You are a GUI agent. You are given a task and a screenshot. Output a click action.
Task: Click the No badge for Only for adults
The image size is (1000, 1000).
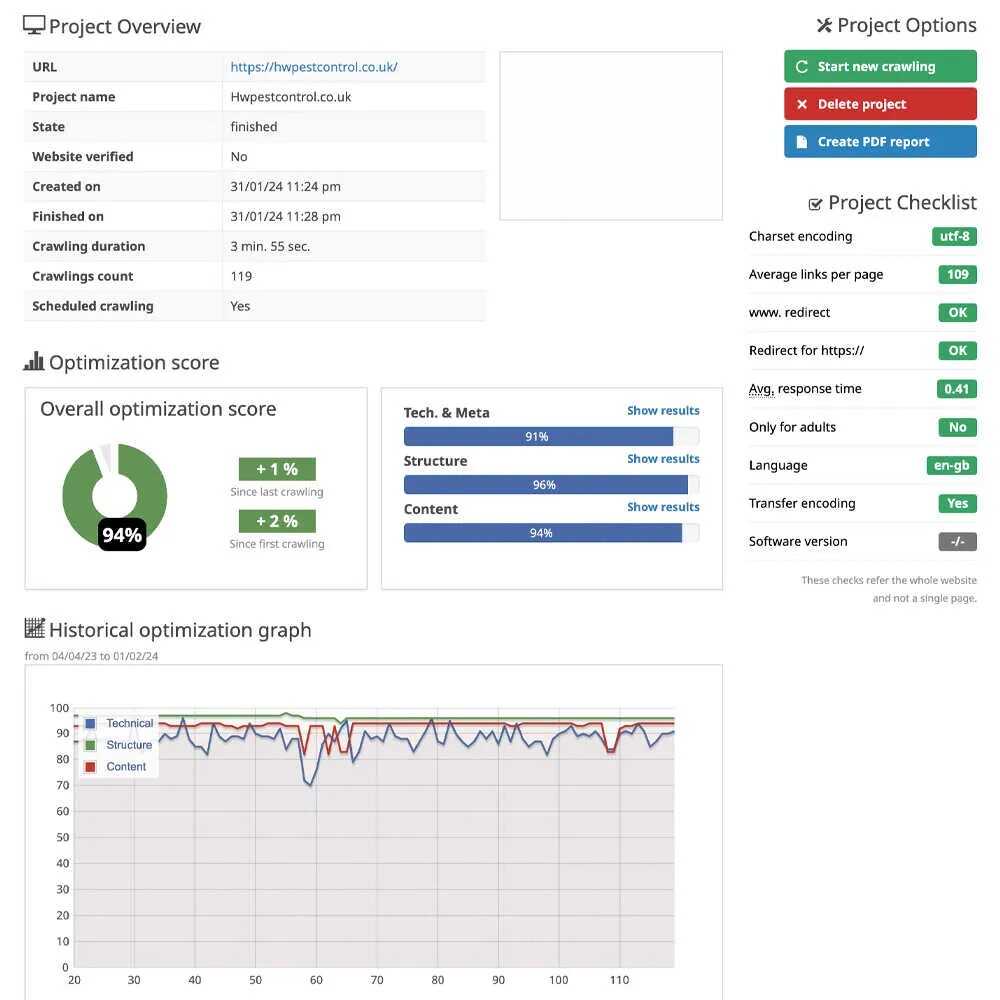pyautogui.click(x=957, y=427)
